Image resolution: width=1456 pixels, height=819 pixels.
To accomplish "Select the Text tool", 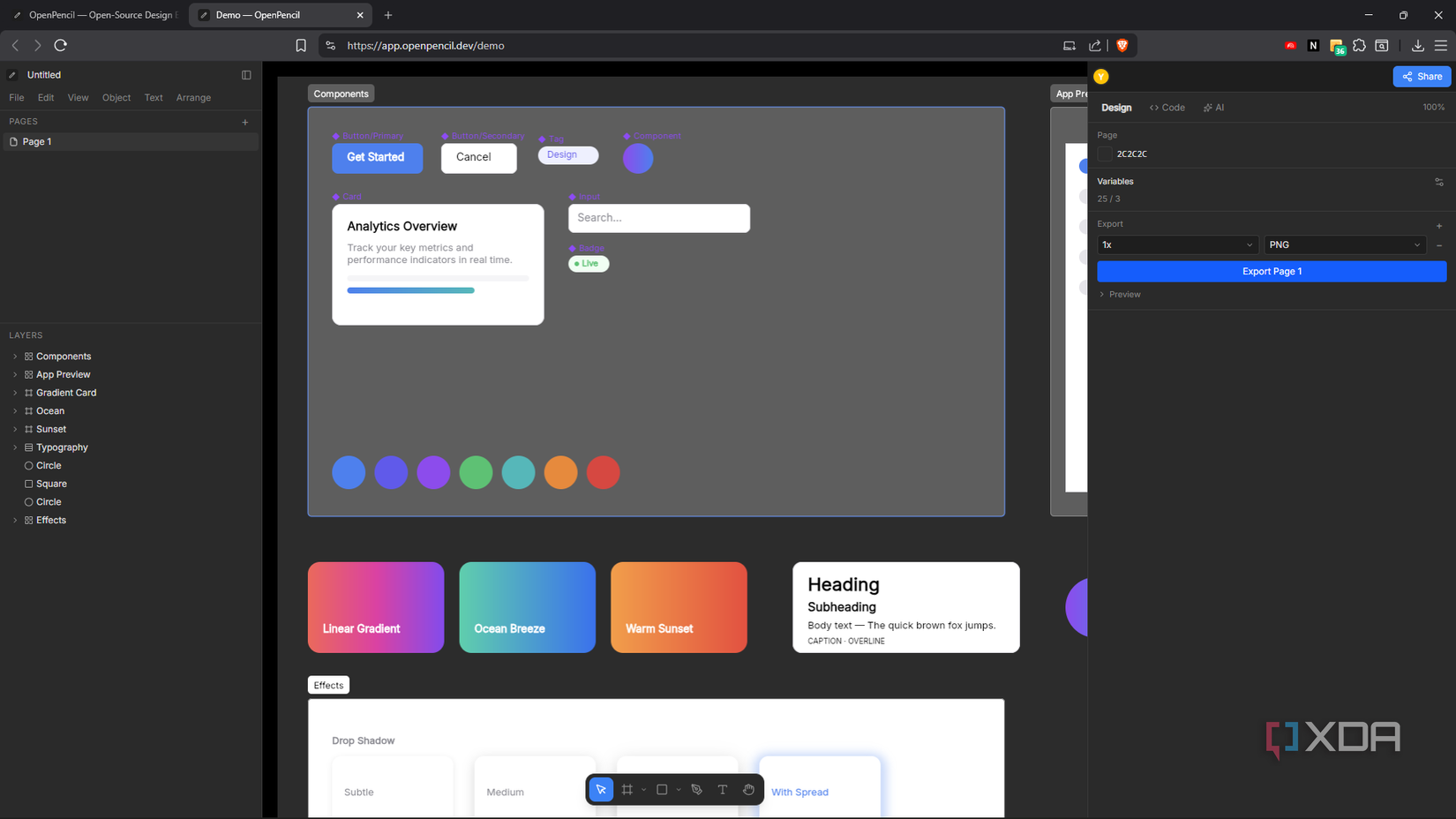I will [723, 789].
